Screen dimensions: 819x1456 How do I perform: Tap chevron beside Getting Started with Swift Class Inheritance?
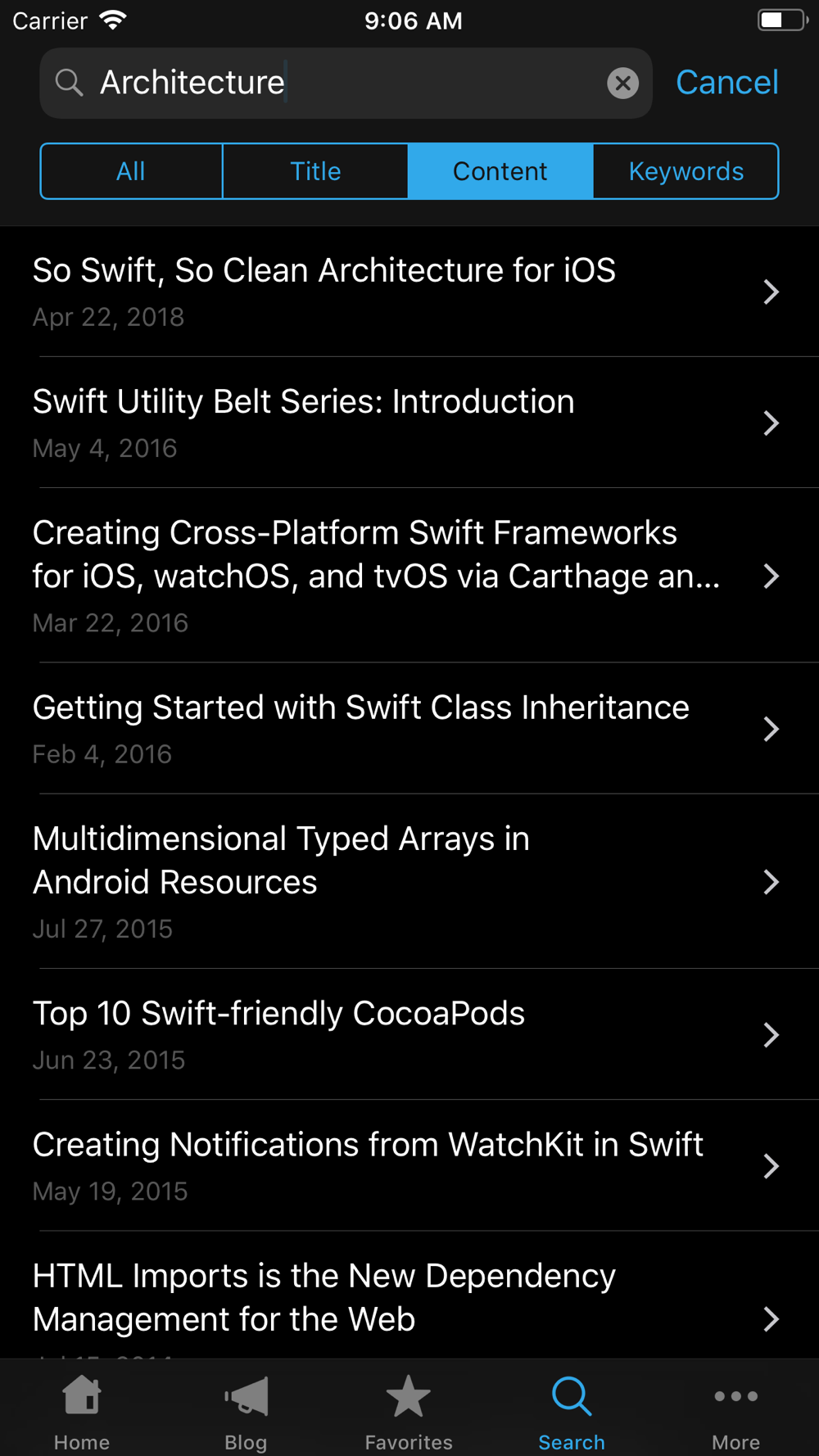771,729
